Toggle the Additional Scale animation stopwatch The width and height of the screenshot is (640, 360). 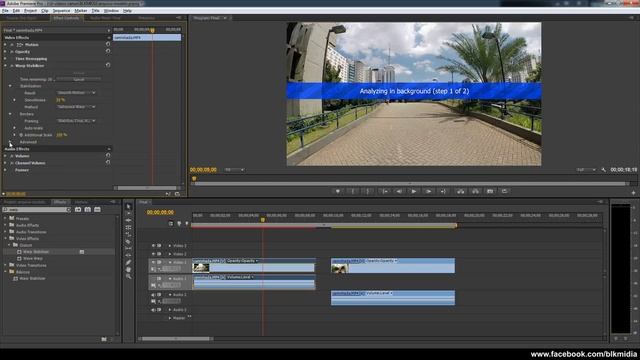click(21, 135)
